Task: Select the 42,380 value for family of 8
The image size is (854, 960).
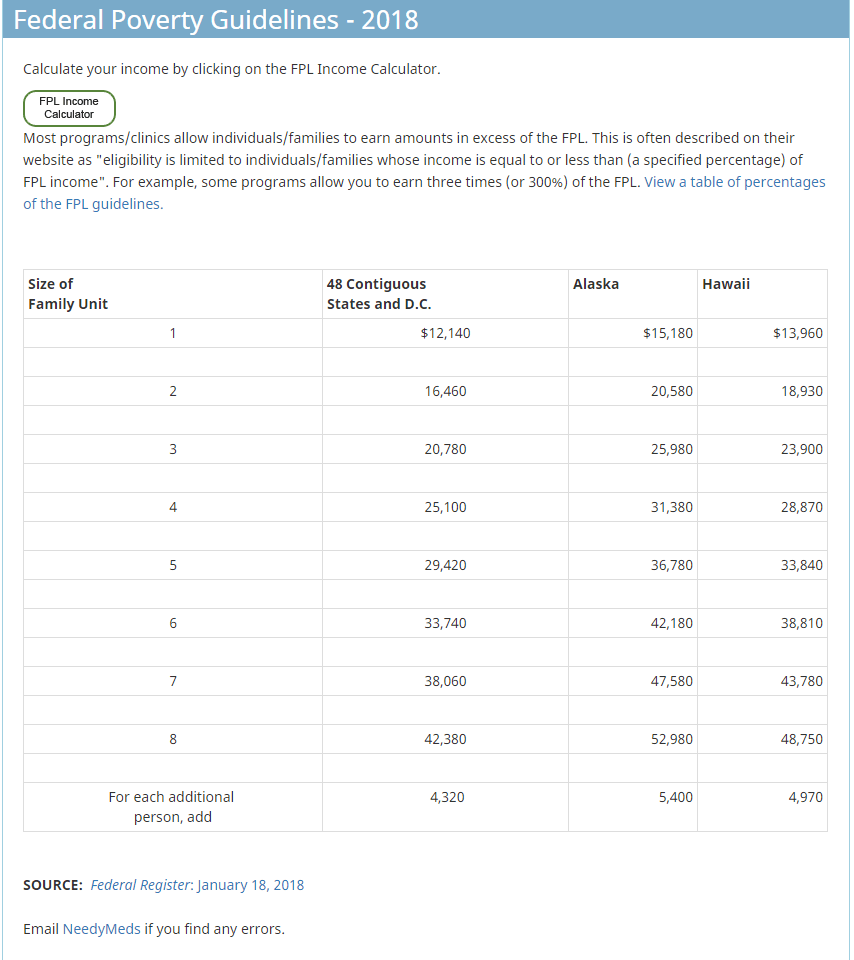Action: (445, 739)
